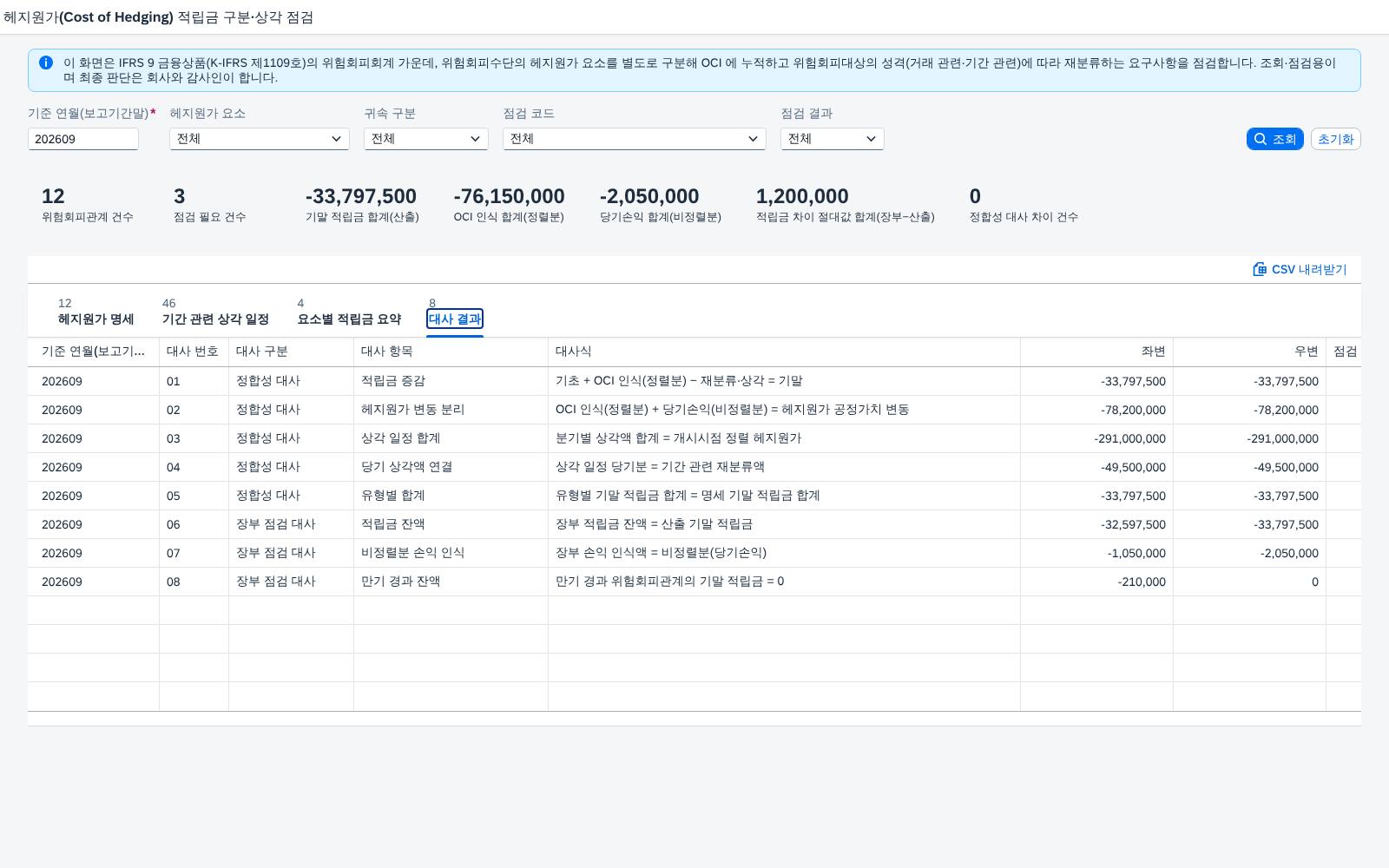Expand the 점검 코드 dropdown
Image resolution: width=1389 pixels, height=868 pixels.
(635, 139)
